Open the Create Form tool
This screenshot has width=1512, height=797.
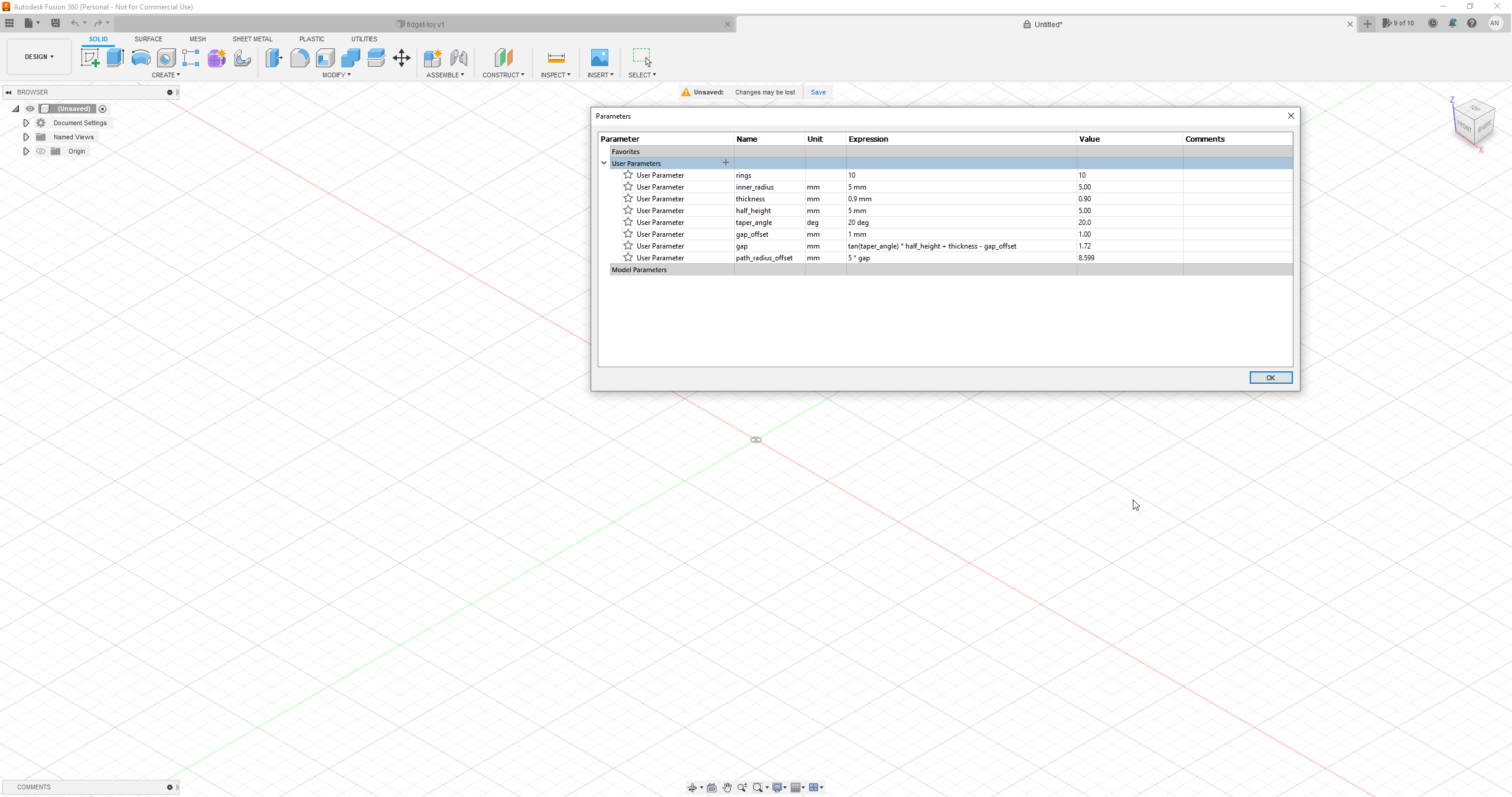tap(216, 58)
